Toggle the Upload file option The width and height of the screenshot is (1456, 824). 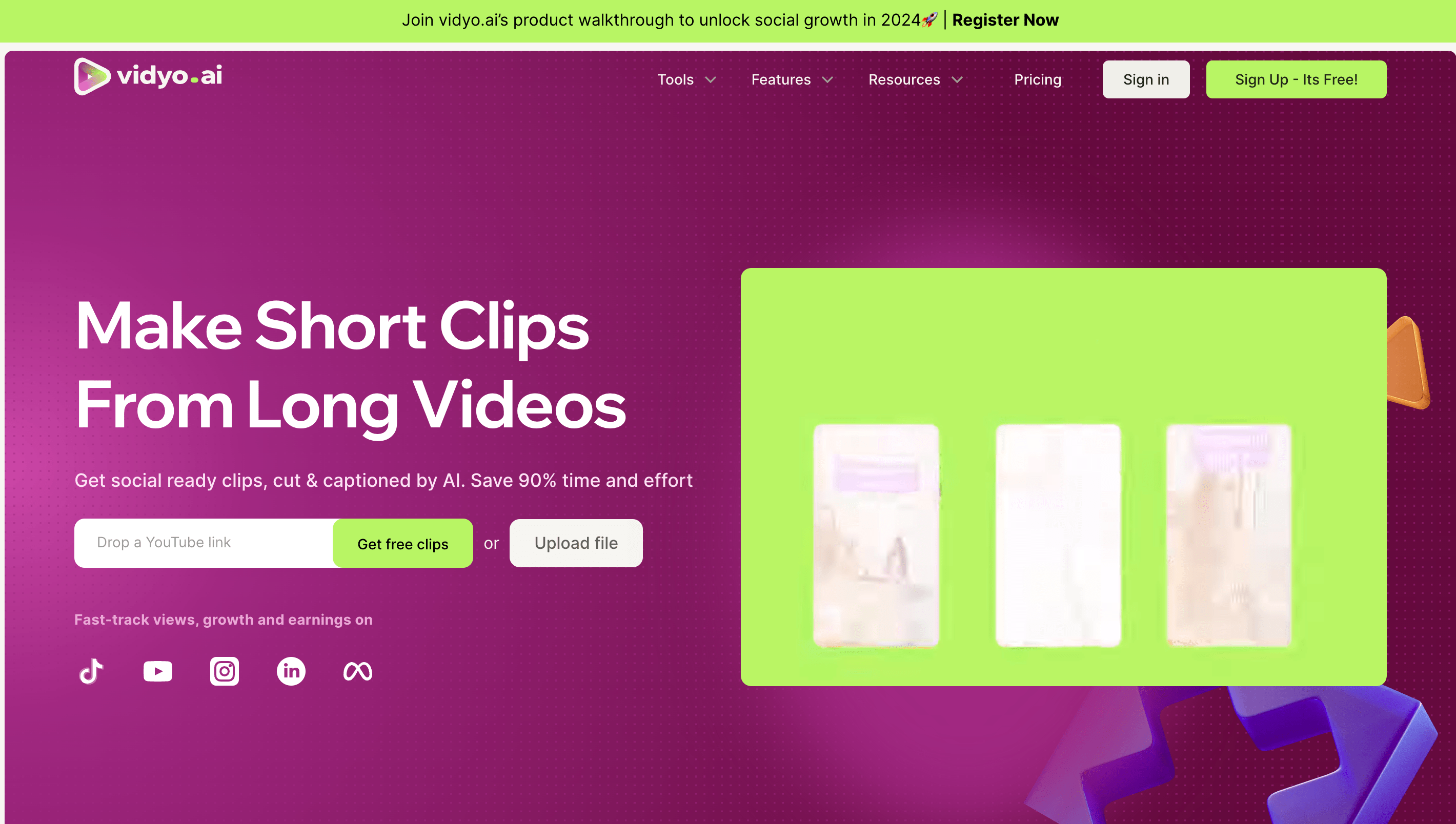pos(575,543)
